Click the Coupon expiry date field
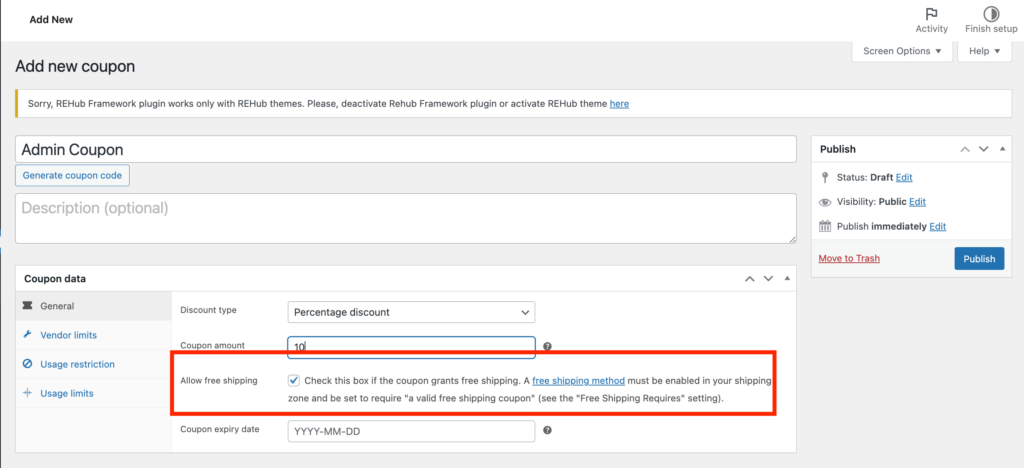 411,431
